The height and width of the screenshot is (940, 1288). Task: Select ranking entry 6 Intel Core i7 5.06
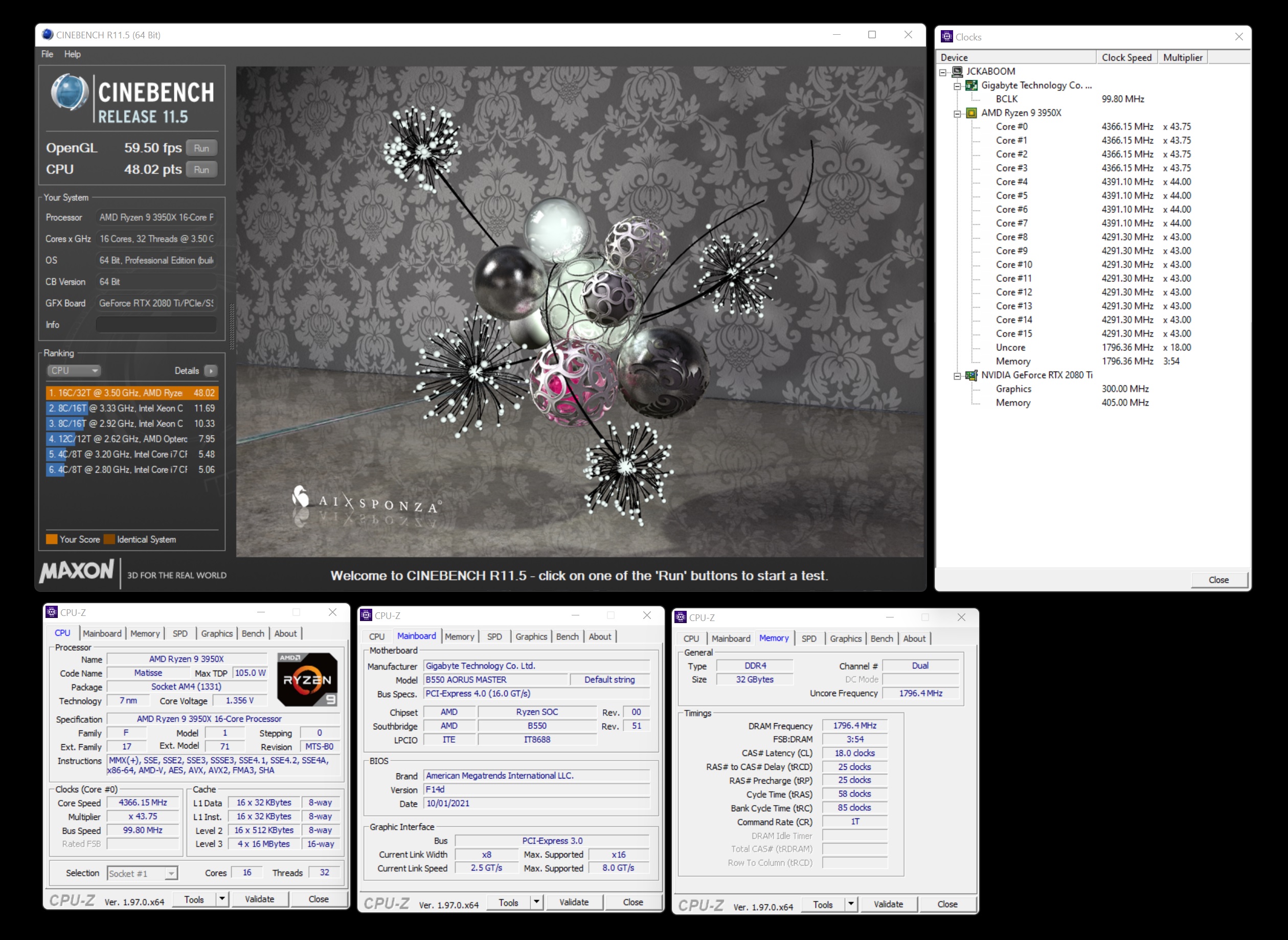coord(132,469)
